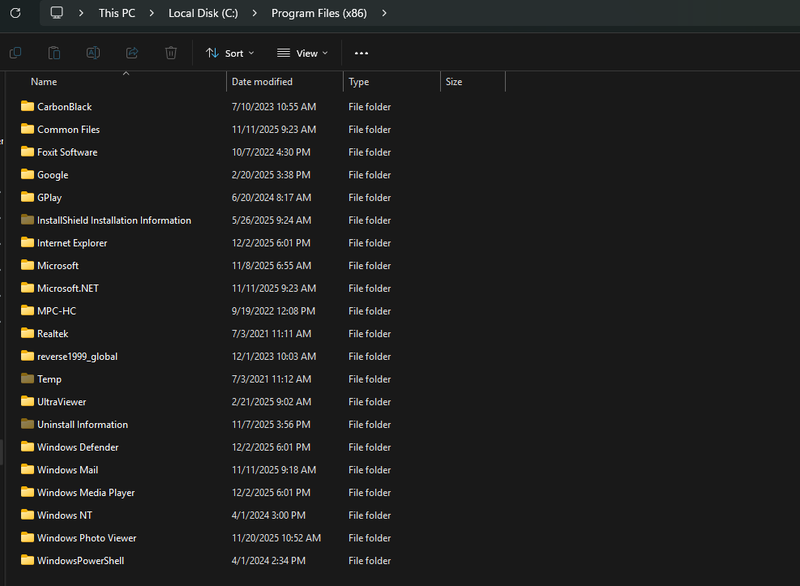The image size is (800, 586).
Task: Click the date 6/20/2024 8:17 AM
Action: [x=271, y=197]
